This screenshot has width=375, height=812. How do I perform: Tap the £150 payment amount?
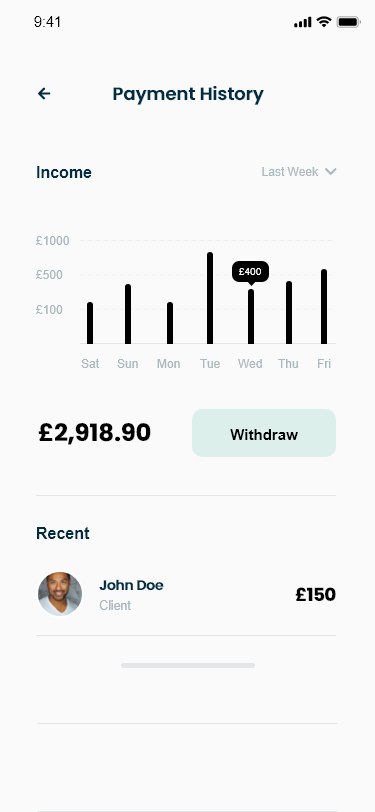pos(315,594)
